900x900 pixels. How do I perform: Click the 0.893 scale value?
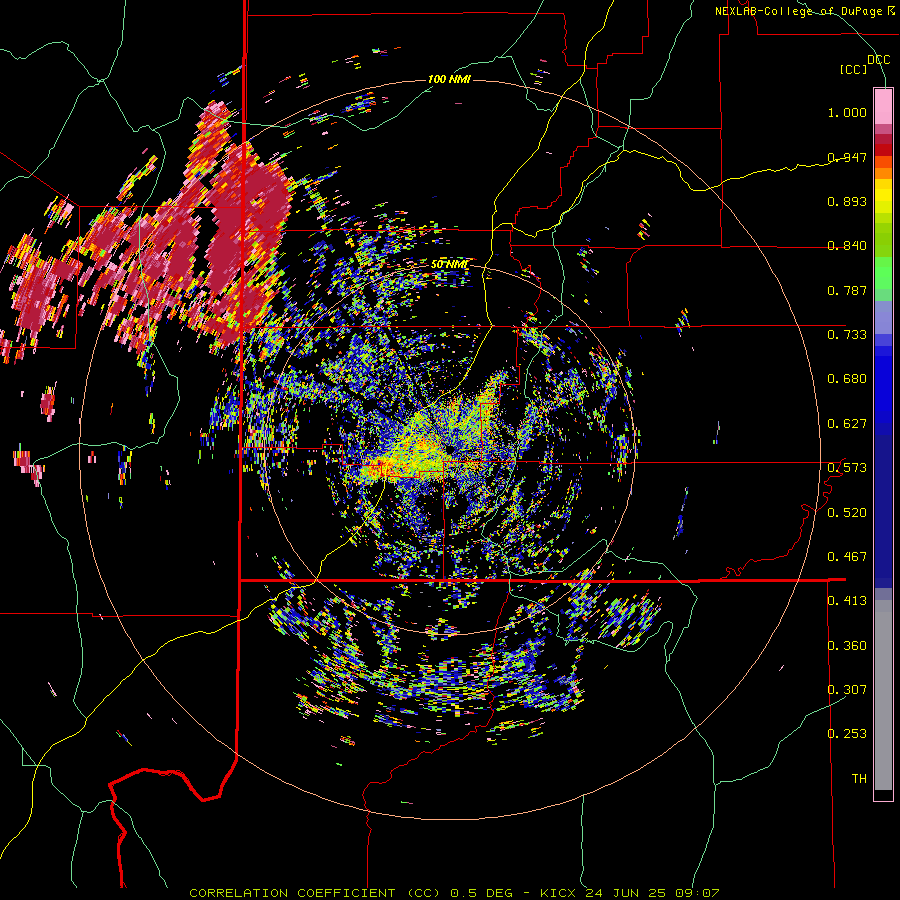tap(847, 201)
